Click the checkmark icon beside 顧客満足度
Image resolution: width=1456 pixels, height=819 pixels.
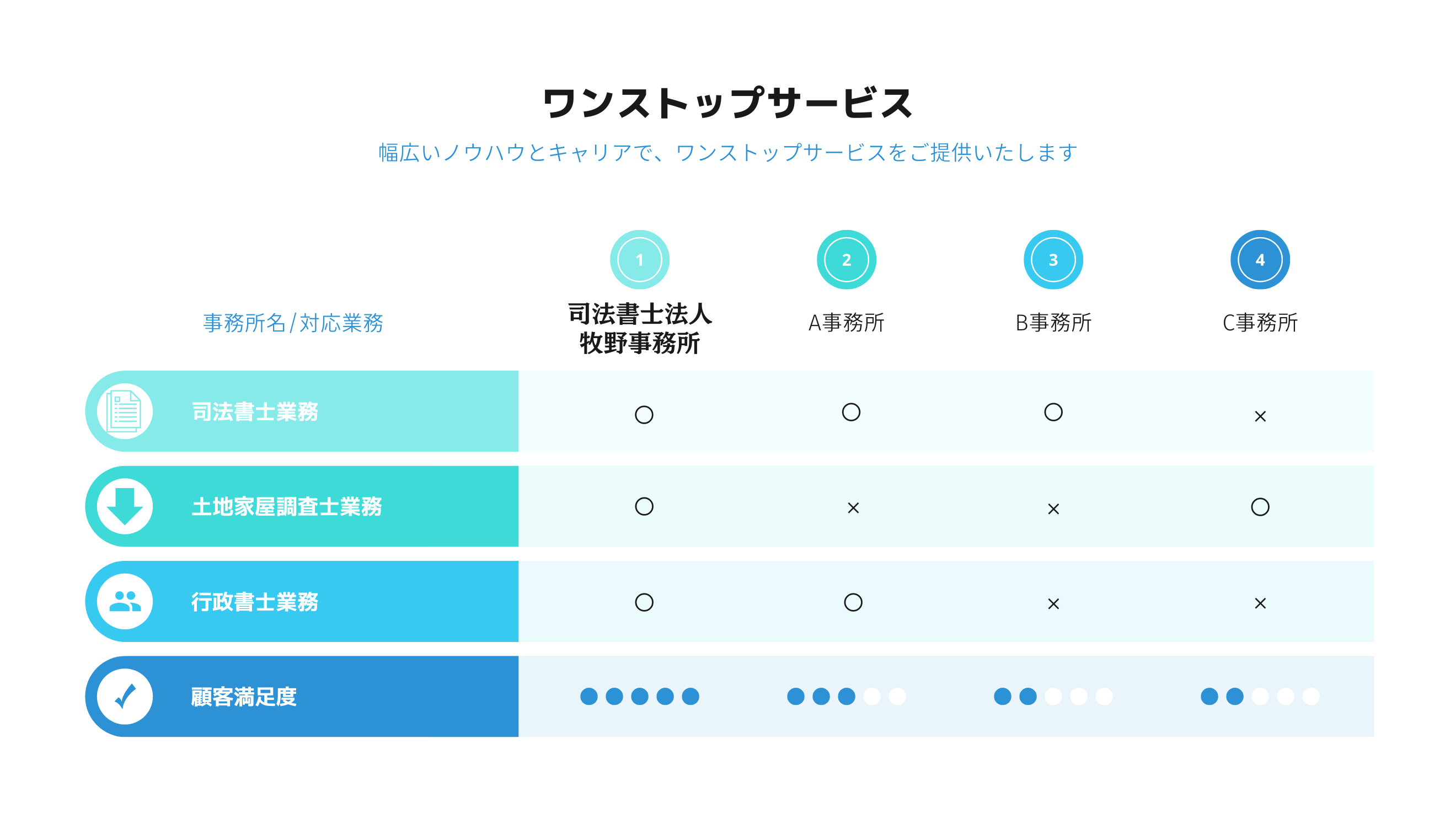coord(124,696)
